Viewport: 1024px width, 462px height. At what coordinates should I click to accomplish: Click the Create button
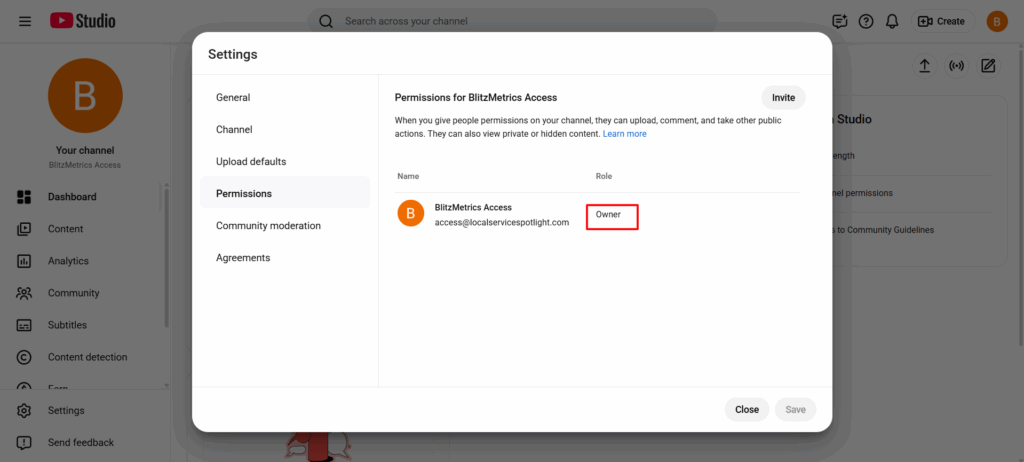coord(941,21)
